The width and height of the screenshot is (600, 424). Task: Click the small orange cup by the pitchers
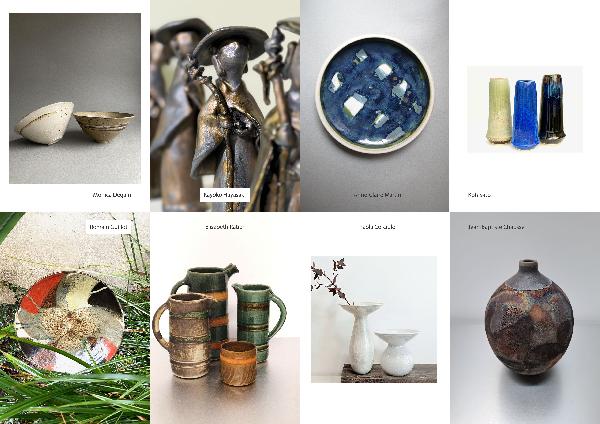pos(238,363)
